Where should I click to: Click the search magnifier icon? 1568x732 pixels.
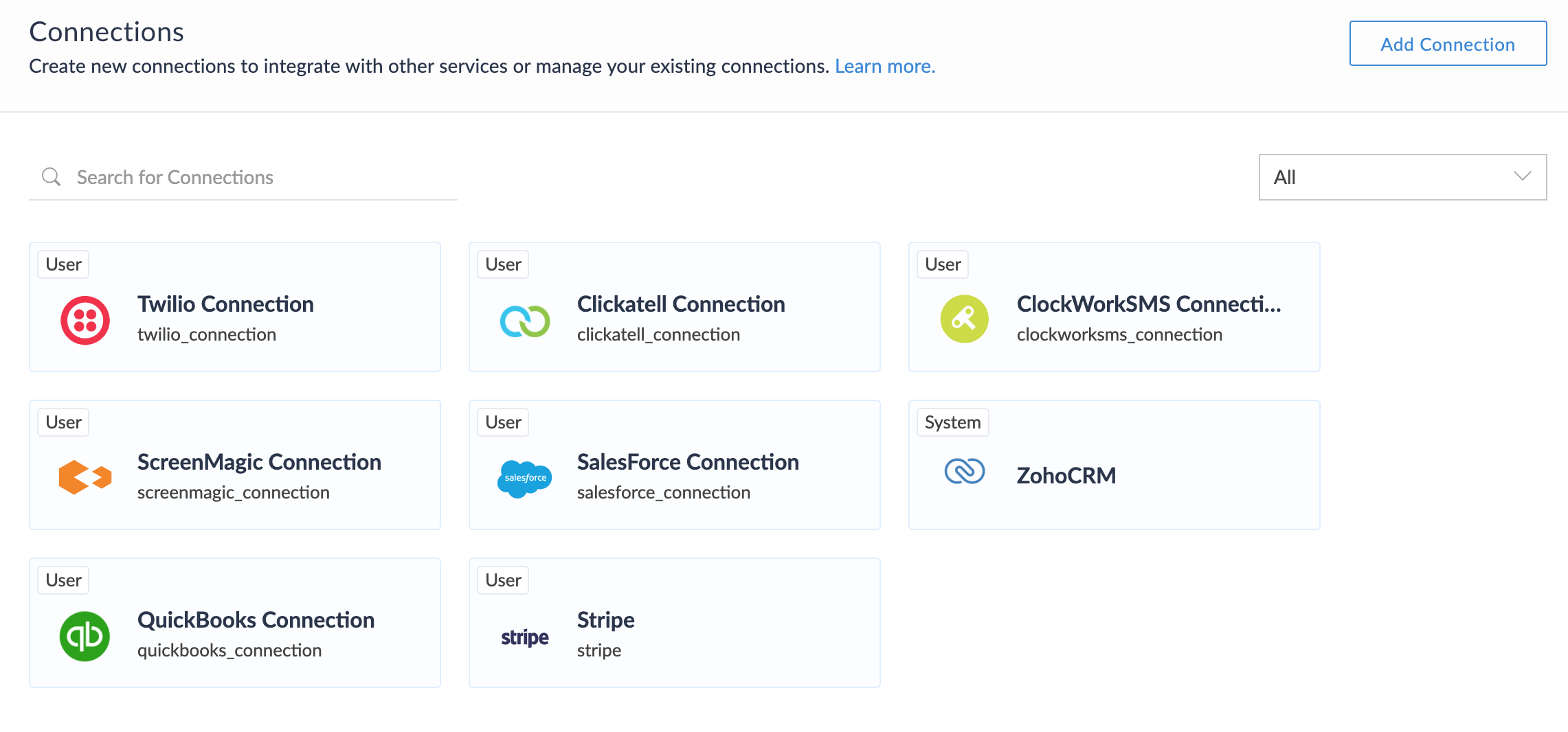[51, 176]
